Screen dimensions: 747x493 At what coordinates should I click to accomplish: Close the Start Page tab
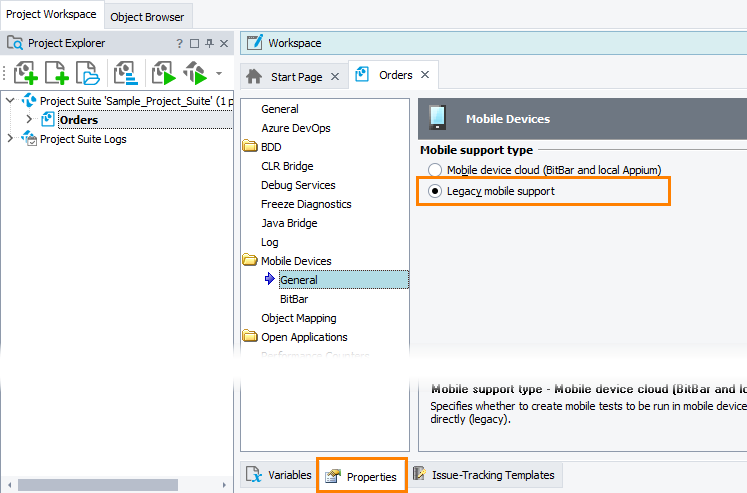click(x=335, y=77)
